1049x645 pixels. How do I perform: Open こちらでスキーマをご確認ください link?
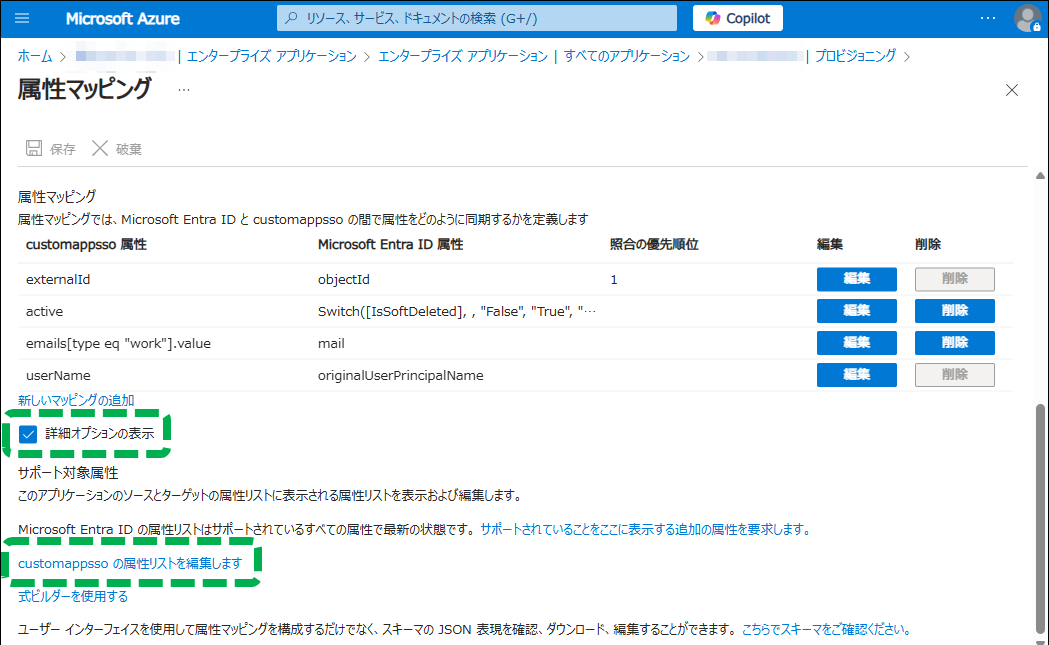826,629
